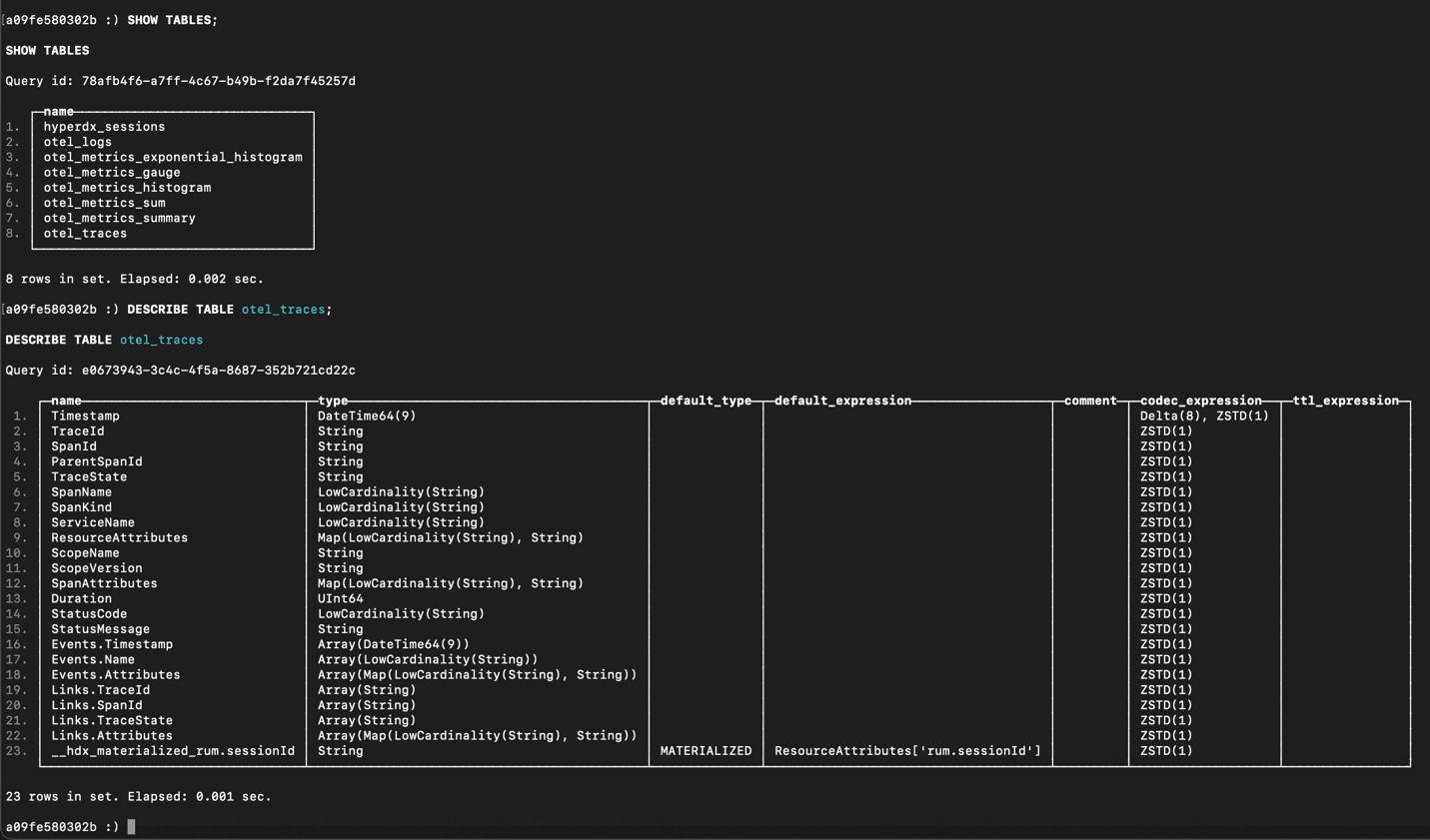Click ScopeVersion row name

coord(97,568)
